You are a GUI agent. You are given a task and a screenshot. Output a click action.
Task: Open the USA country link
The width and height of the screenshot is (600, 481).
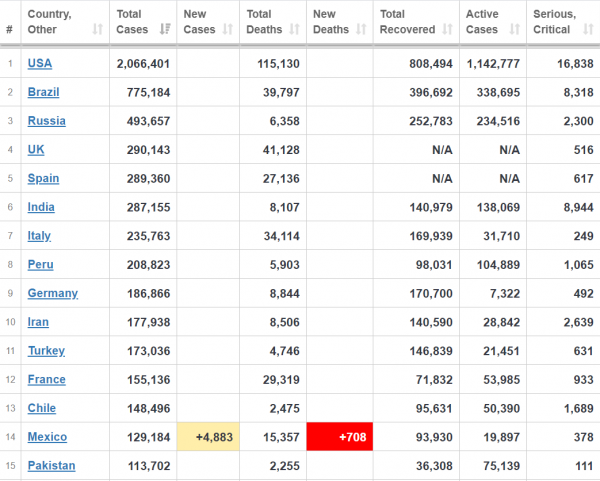pyautogui.click(x=40, y=63)
